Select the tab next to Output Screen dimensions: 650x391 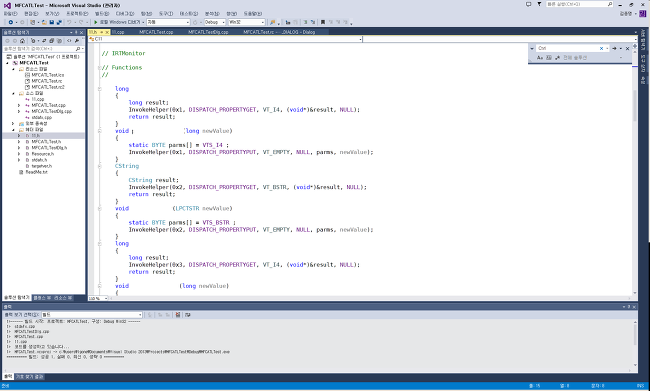29,376
